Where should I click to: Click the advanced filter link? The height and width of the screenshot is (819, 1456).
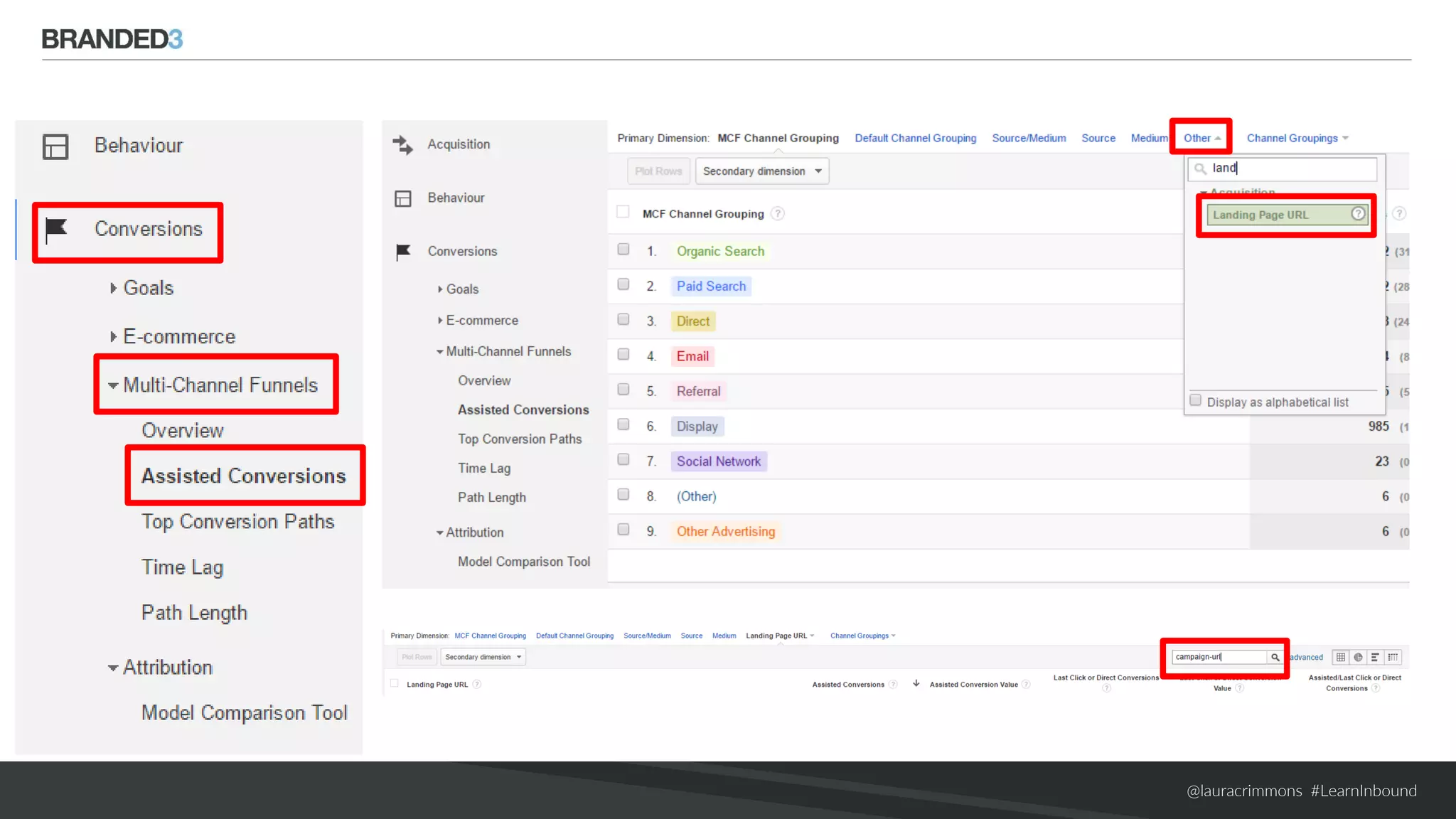[1307, 657]
